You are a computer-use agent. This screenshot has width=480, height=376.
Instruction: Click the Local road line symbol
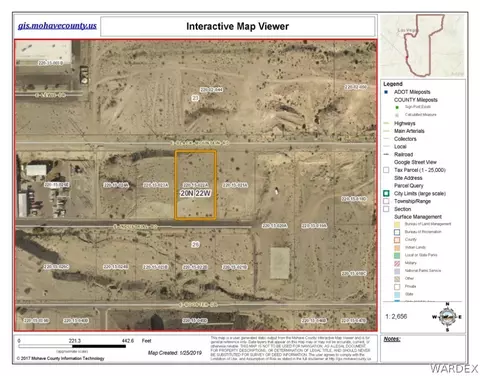pos(387,147)
